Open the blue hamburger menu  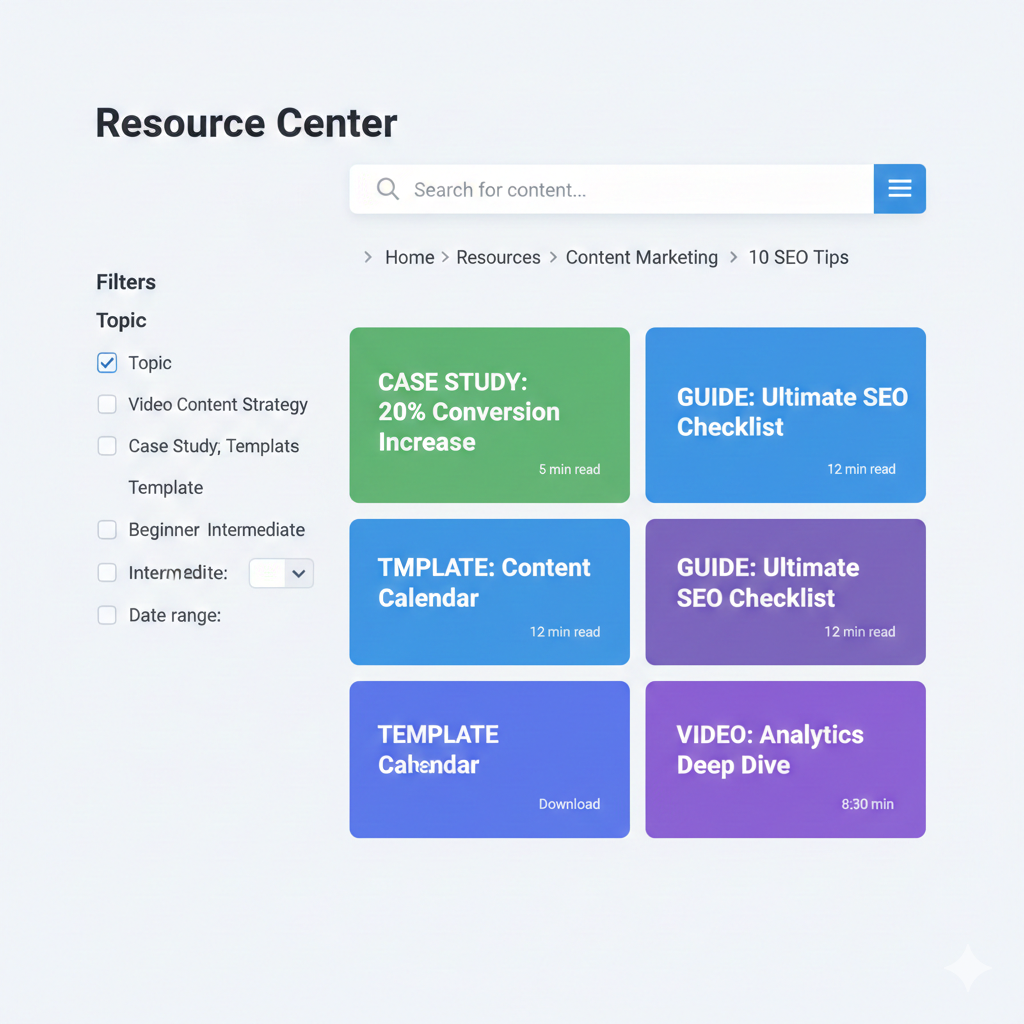tap(899, 189)
